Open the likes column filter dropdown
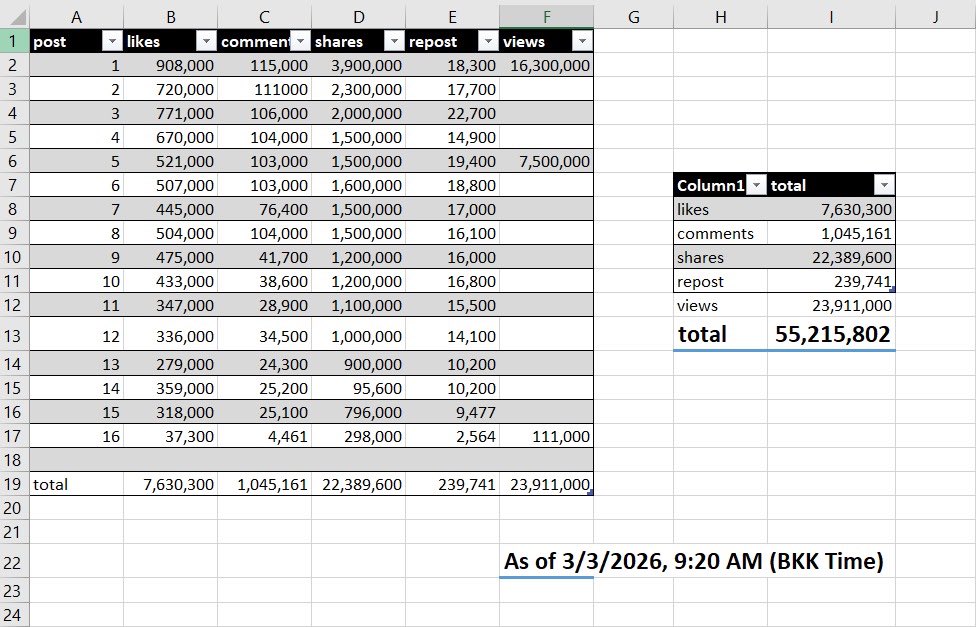 pos(206,42)
